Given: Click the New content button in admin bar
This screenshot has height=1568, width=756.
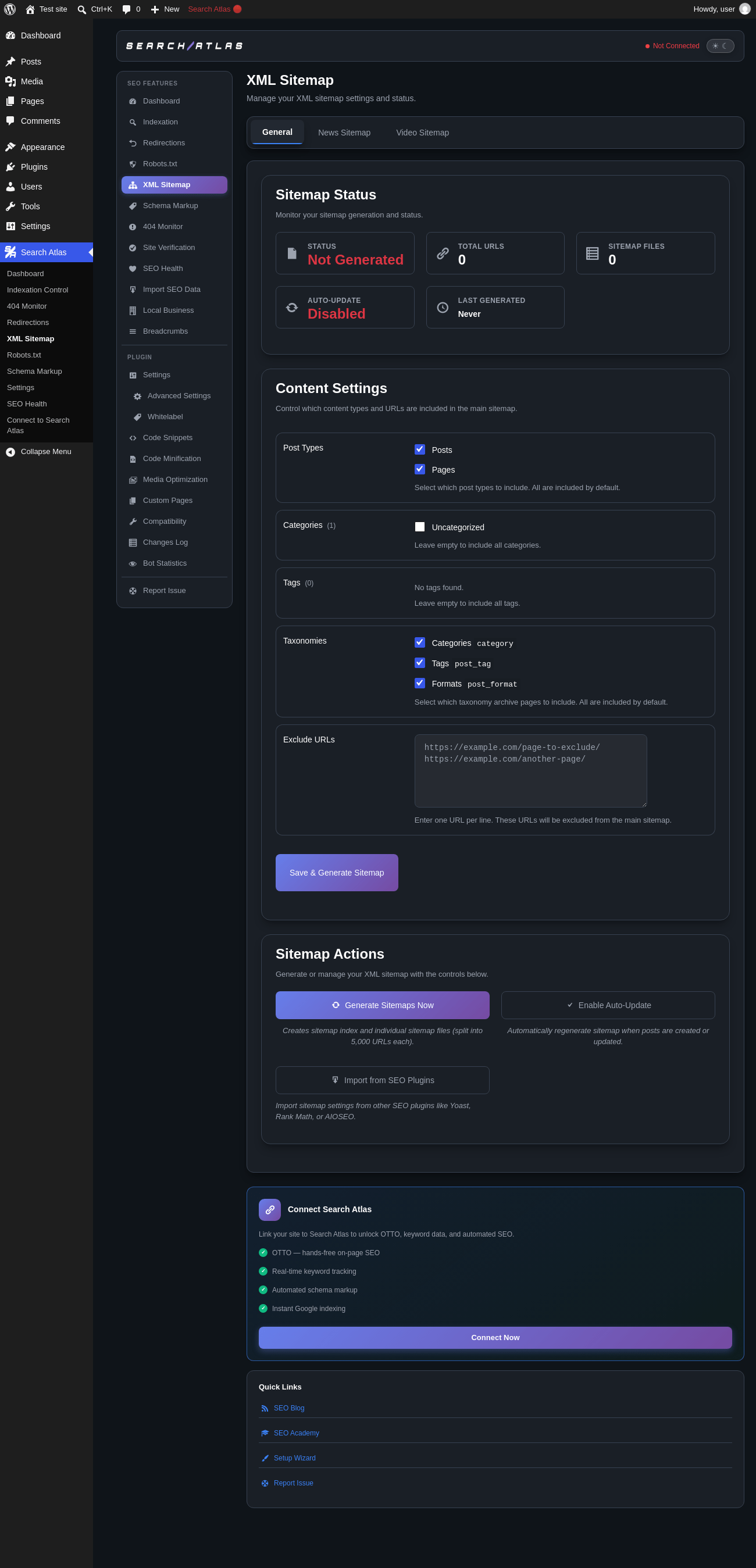Looking at the screenshot, I should 165,9.
